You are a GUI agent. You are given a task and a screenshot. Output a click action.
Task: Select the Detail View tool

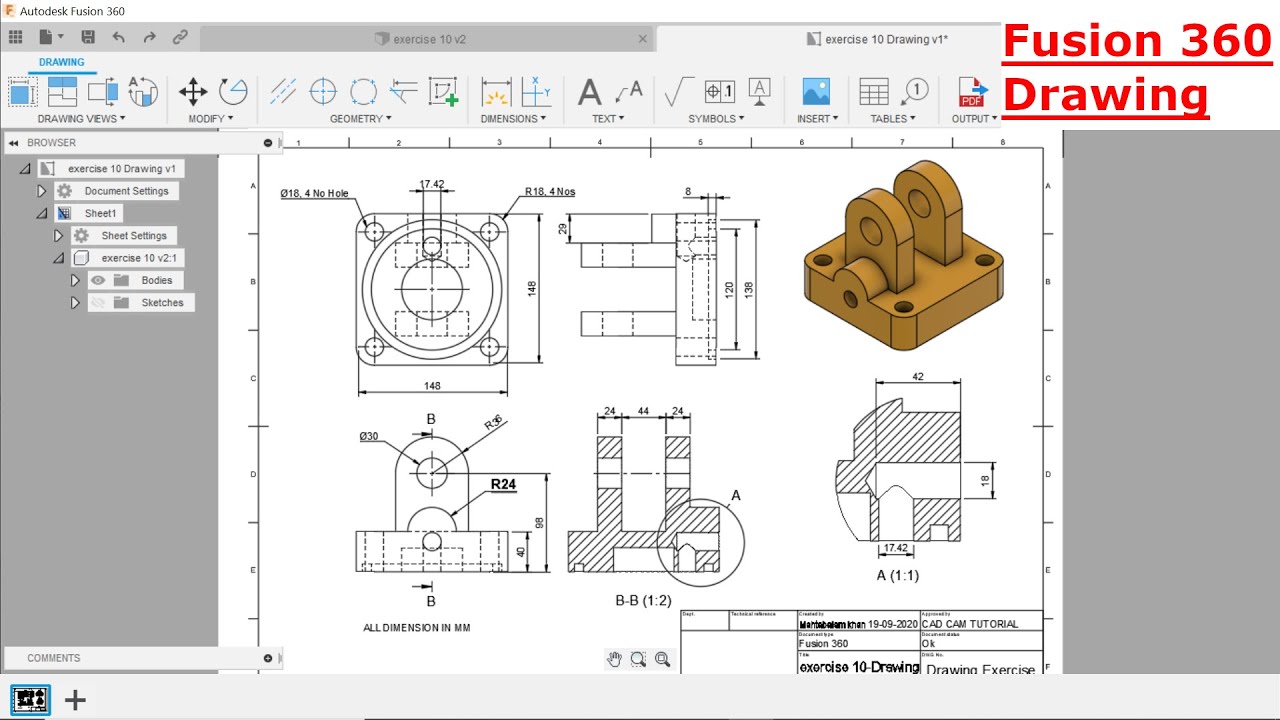coord(143,92)
